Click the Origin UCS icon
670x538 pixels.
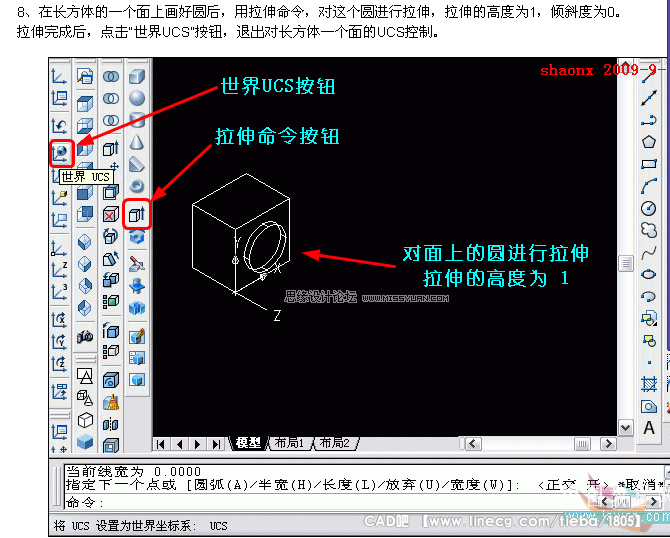point(59,248)
